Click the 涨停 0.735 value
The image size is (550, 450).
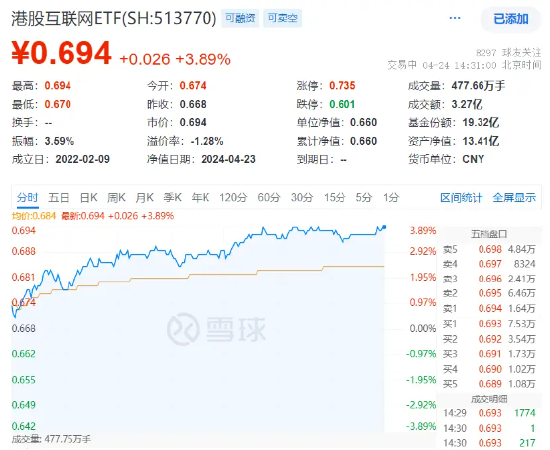click(x=342, y=86)
